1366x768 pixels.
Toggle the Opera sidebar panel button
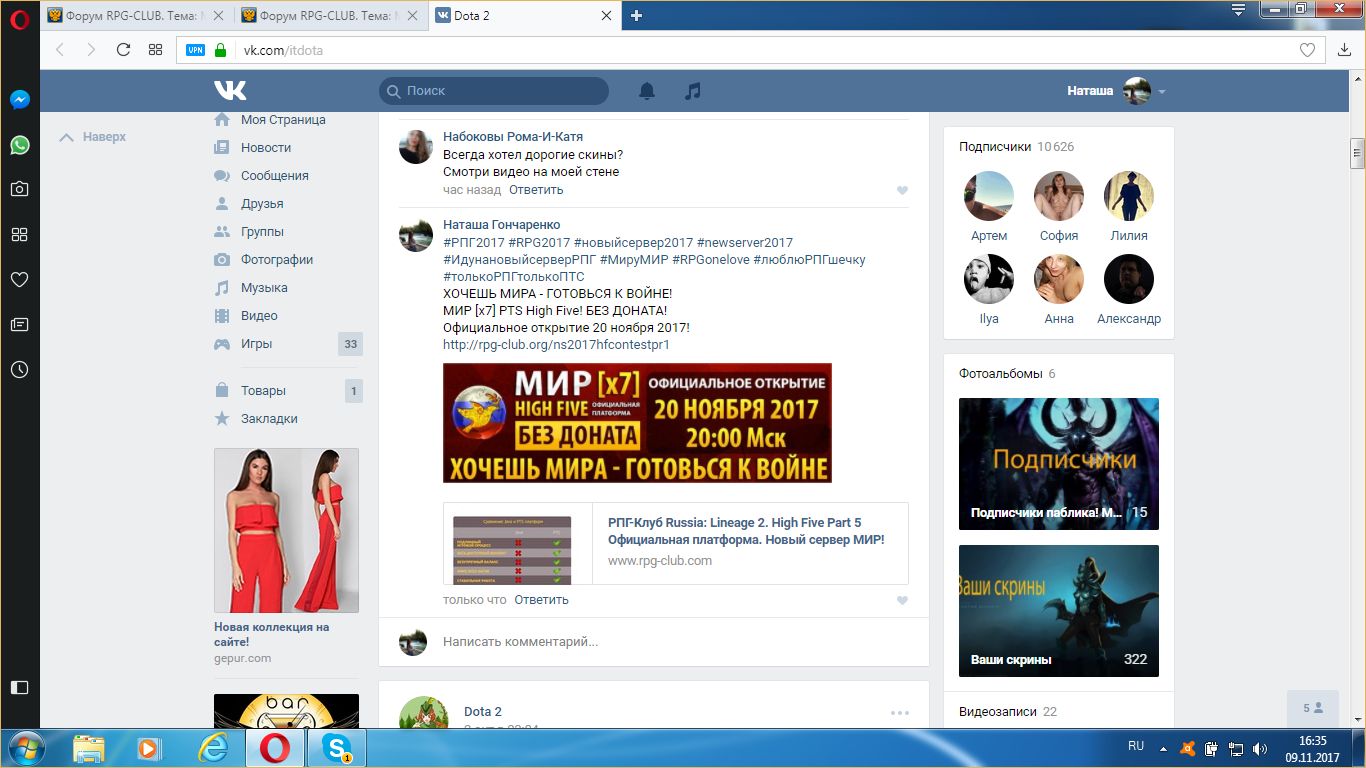click(19, 687)
